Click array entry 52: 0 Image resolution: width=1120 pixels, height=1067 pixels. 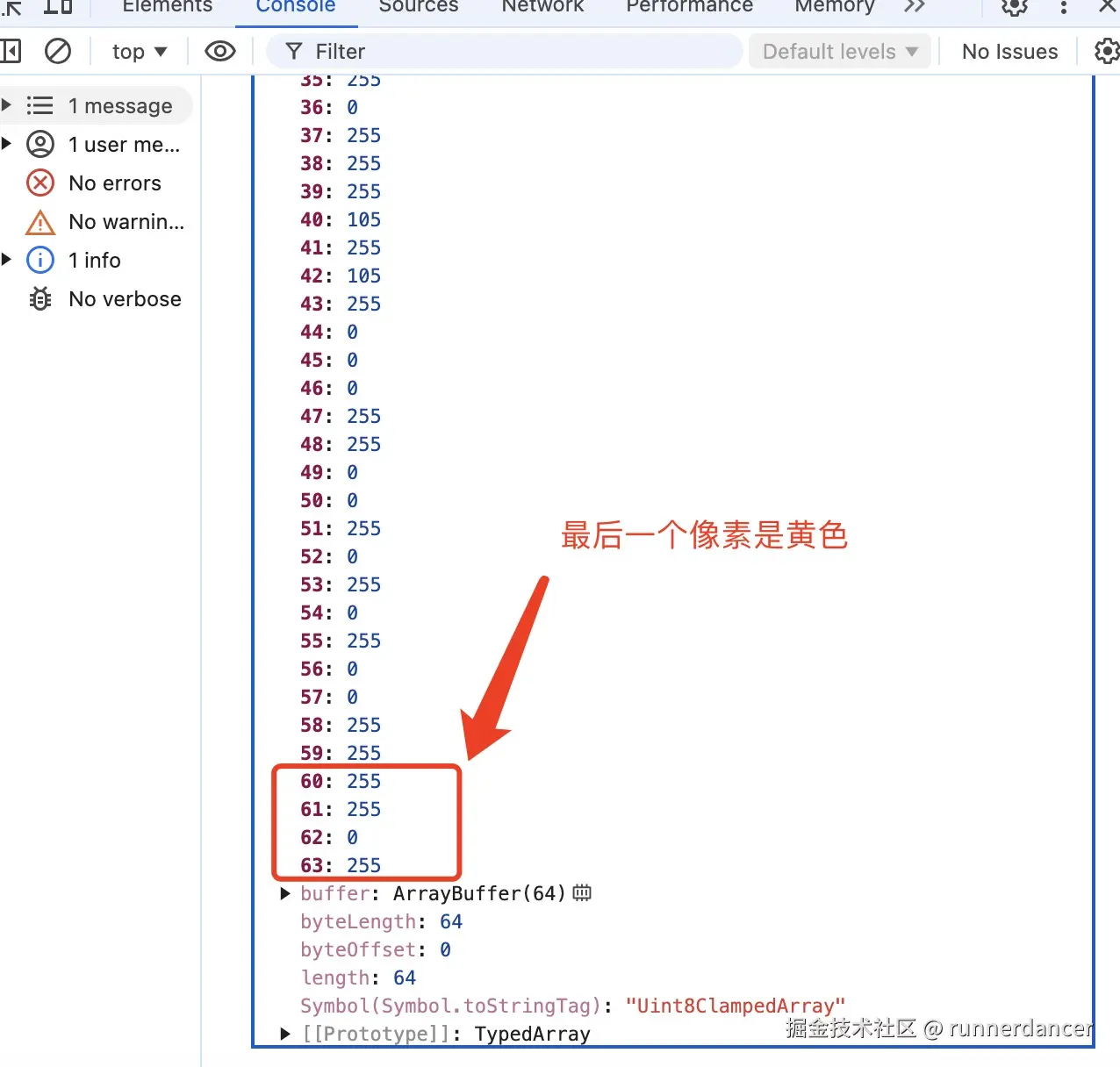[x=329, y=556]
